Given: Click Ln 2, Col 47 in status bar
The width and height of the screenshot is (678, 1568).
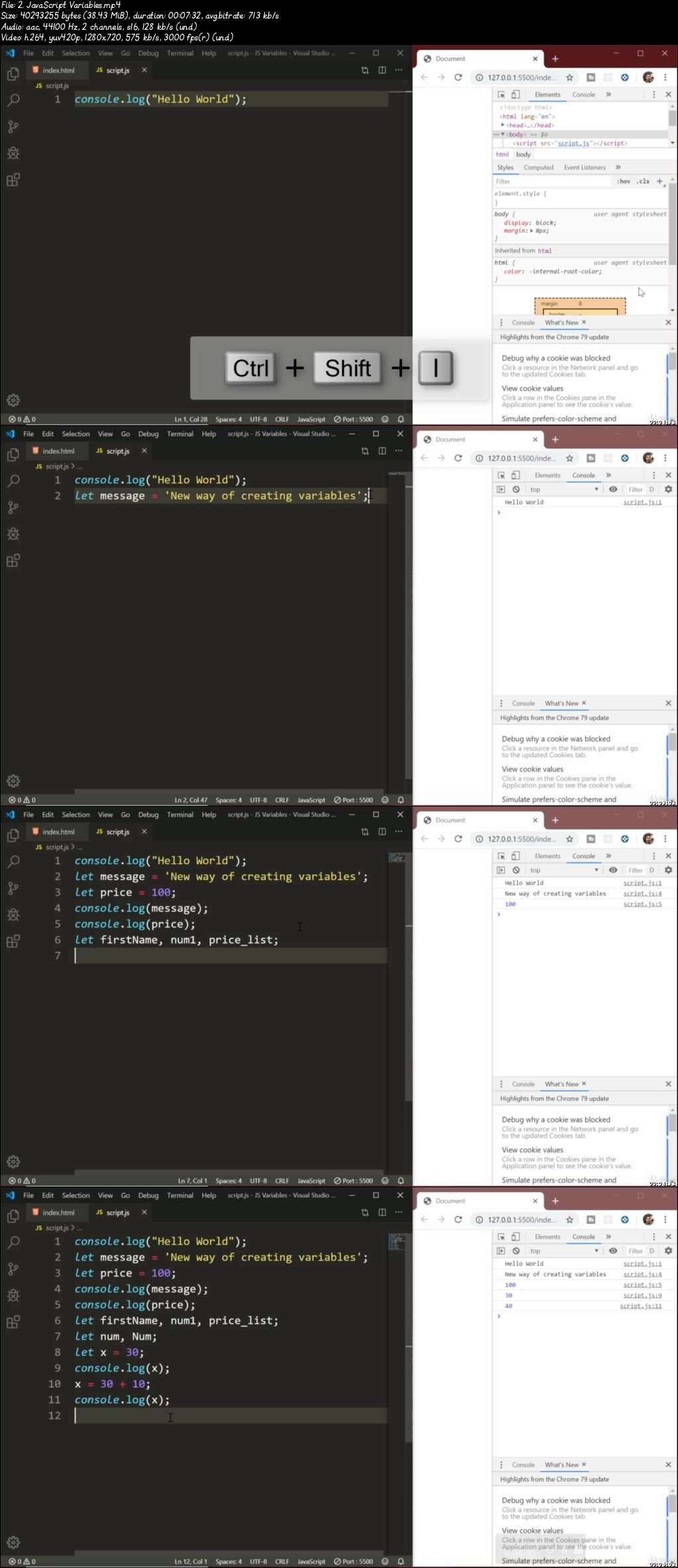Looking at the screenshot, I should 191,800.
